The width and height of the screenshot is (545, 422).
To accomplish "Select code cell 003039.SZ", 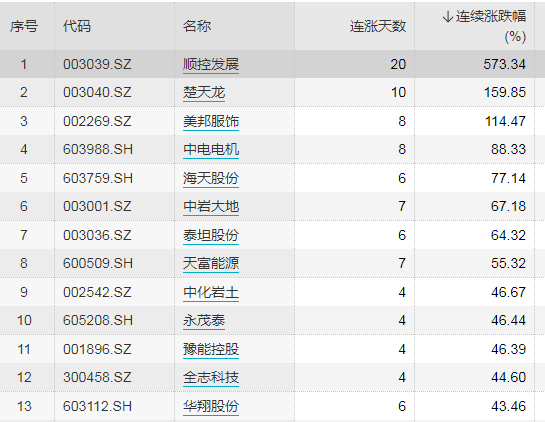I will click(x=97, y=64).
